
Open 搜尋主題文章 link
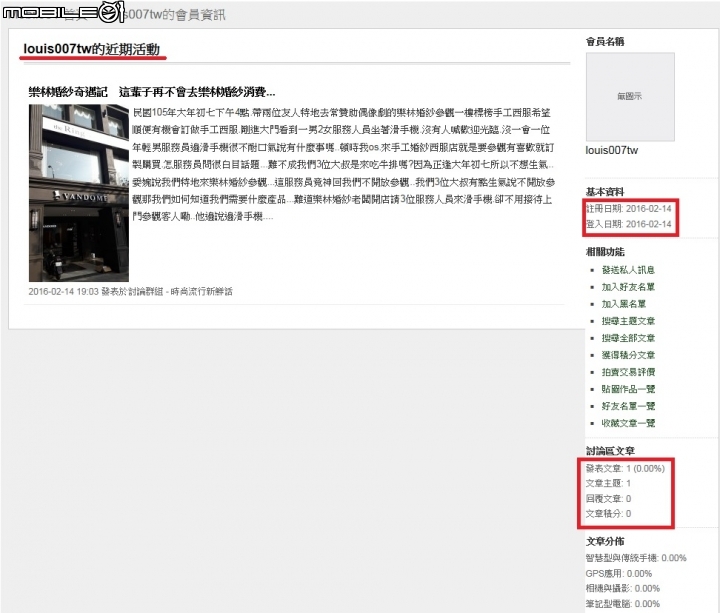pyautogui.click(x=628, y=321)
